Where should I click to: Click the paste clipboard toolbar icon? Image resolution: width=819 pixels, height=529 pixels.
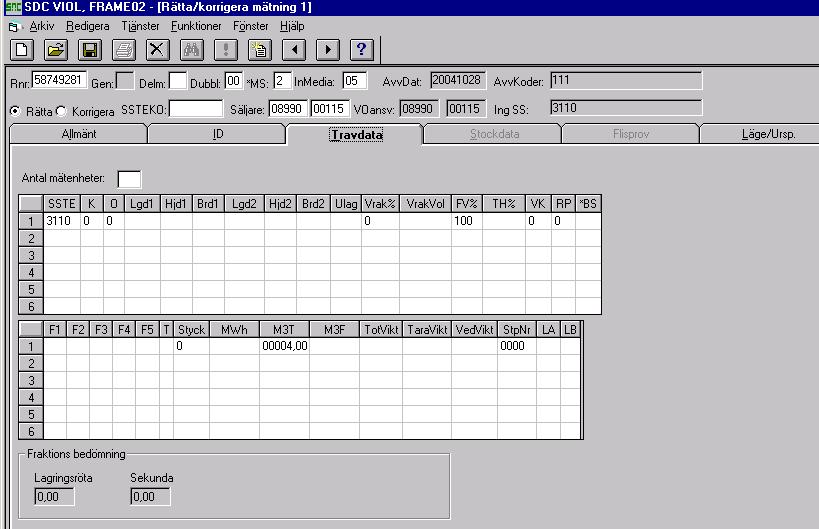point(260,50)
